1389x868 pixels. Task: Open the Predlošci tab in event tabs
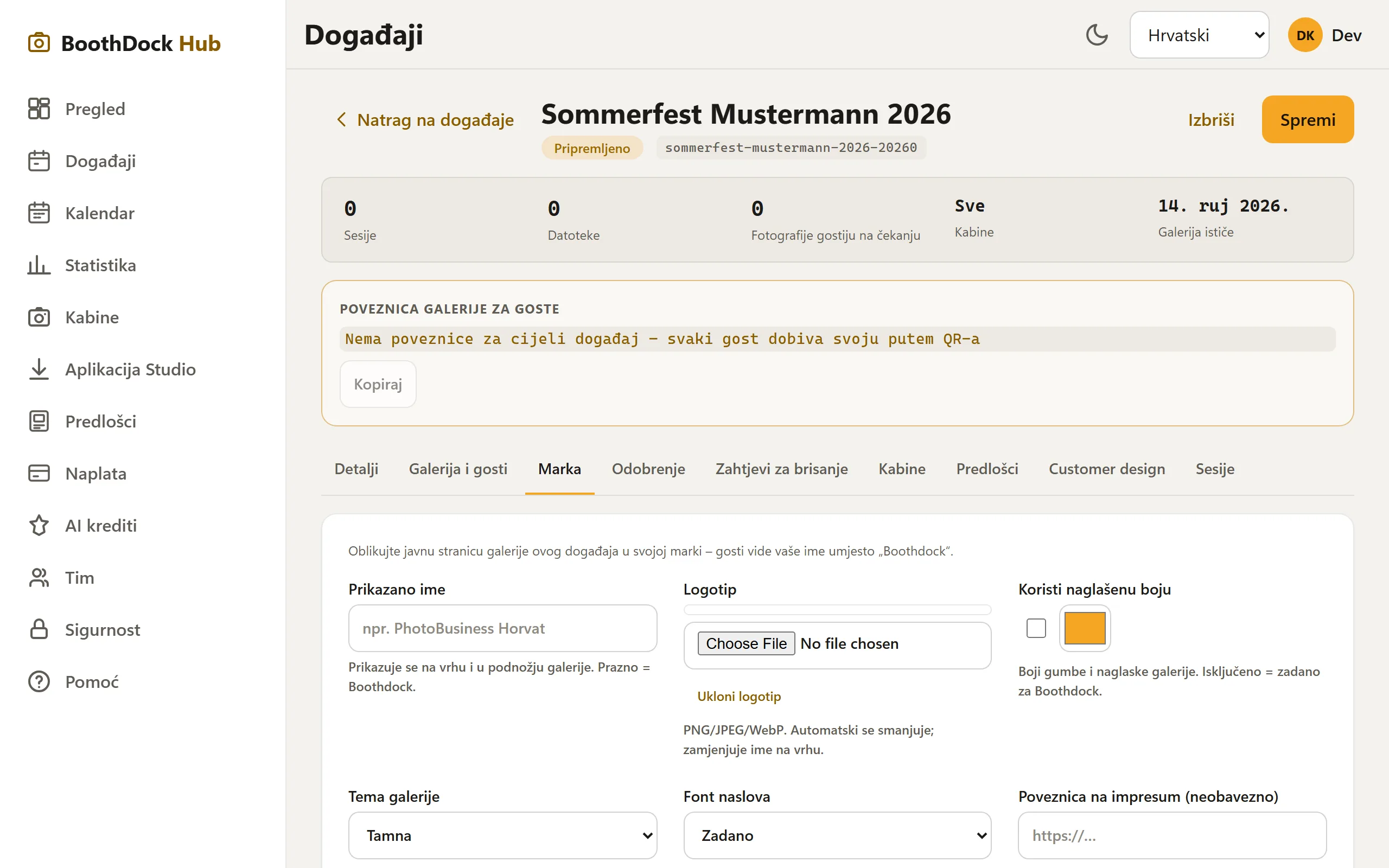(987, 469)
